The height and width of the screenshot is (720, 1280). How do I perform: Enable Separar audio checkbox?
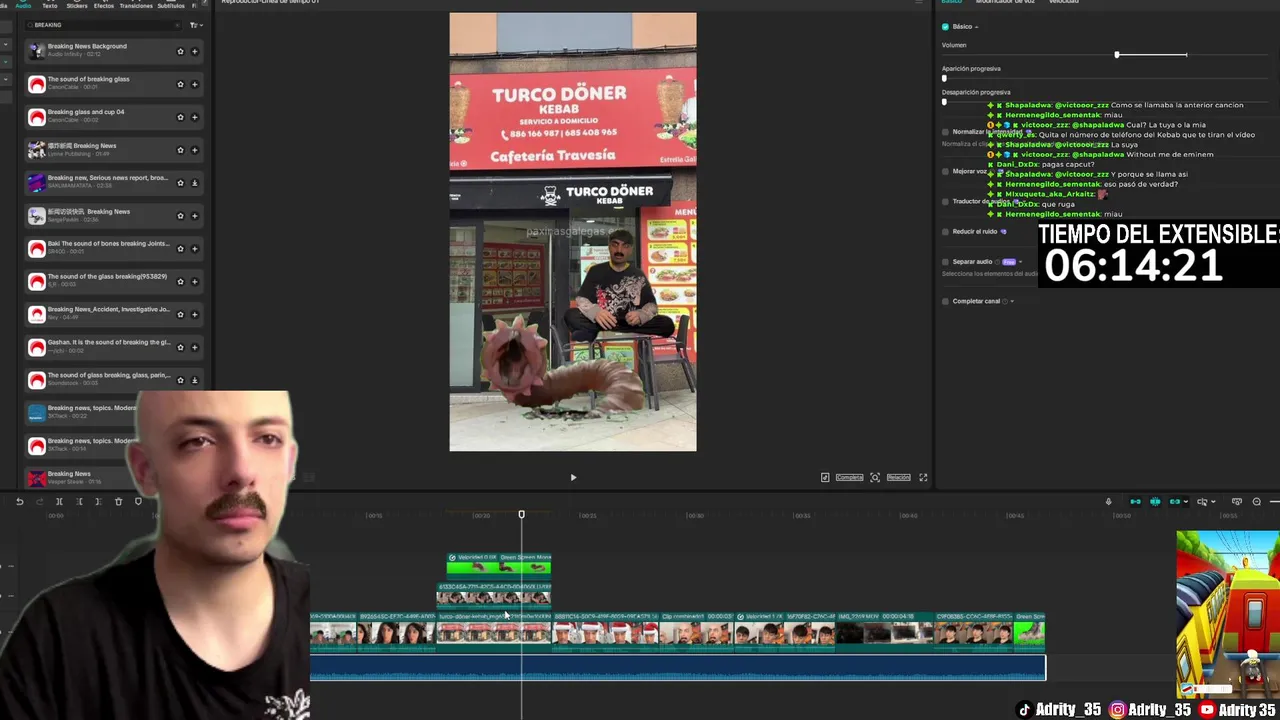coord(945,262)
